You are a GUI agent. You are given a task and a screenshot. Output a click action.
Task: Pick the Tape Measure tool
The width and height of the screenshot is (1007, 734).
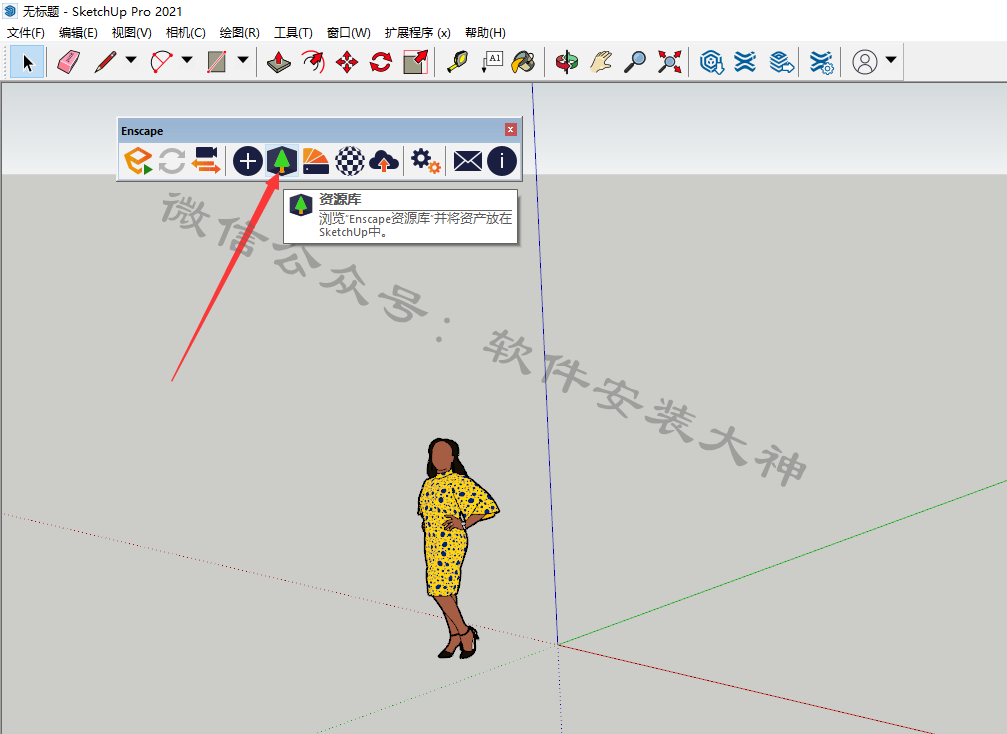tap(457, 62)
